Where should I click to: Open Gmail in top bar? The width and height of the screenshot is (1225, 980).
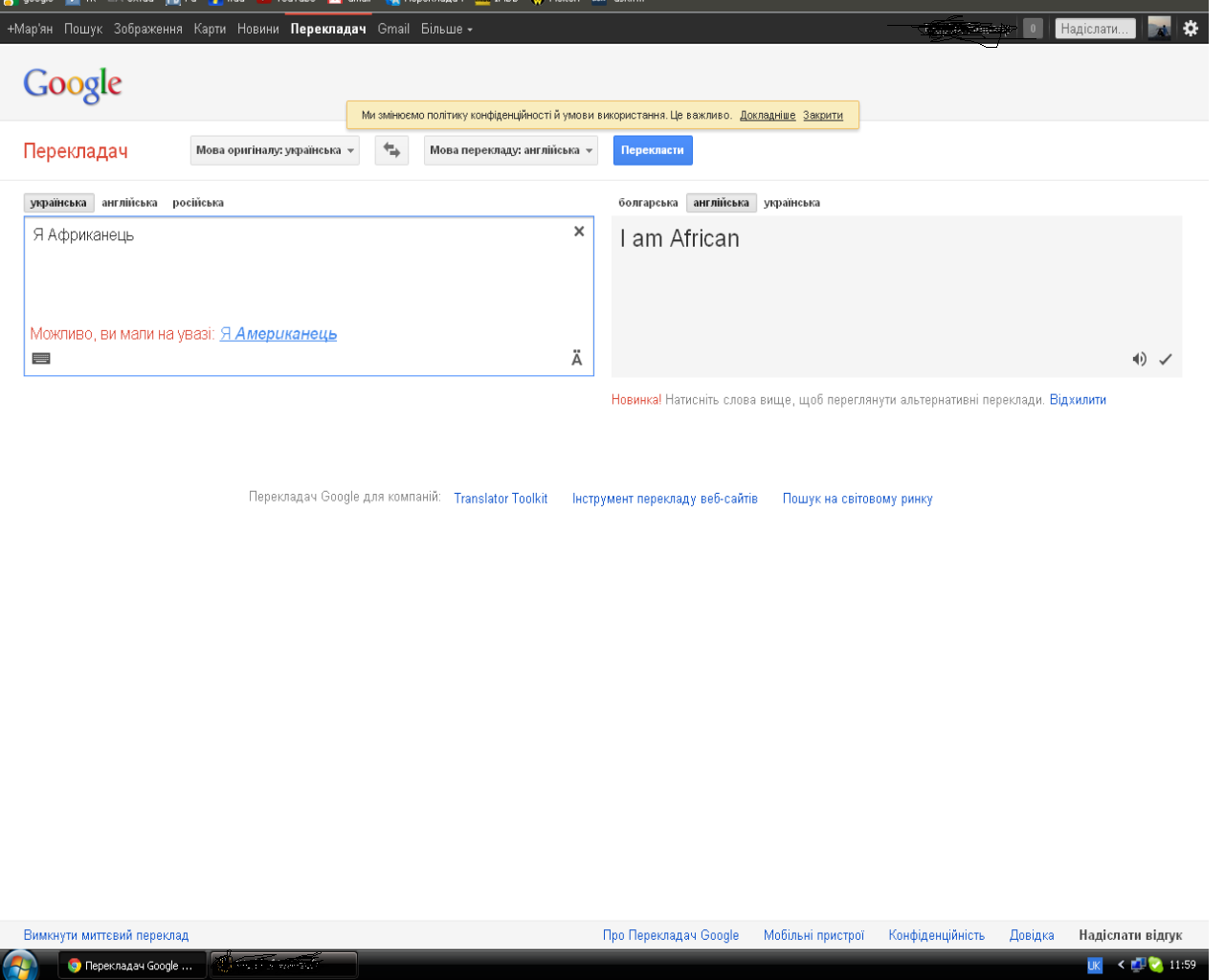(393, 29)
